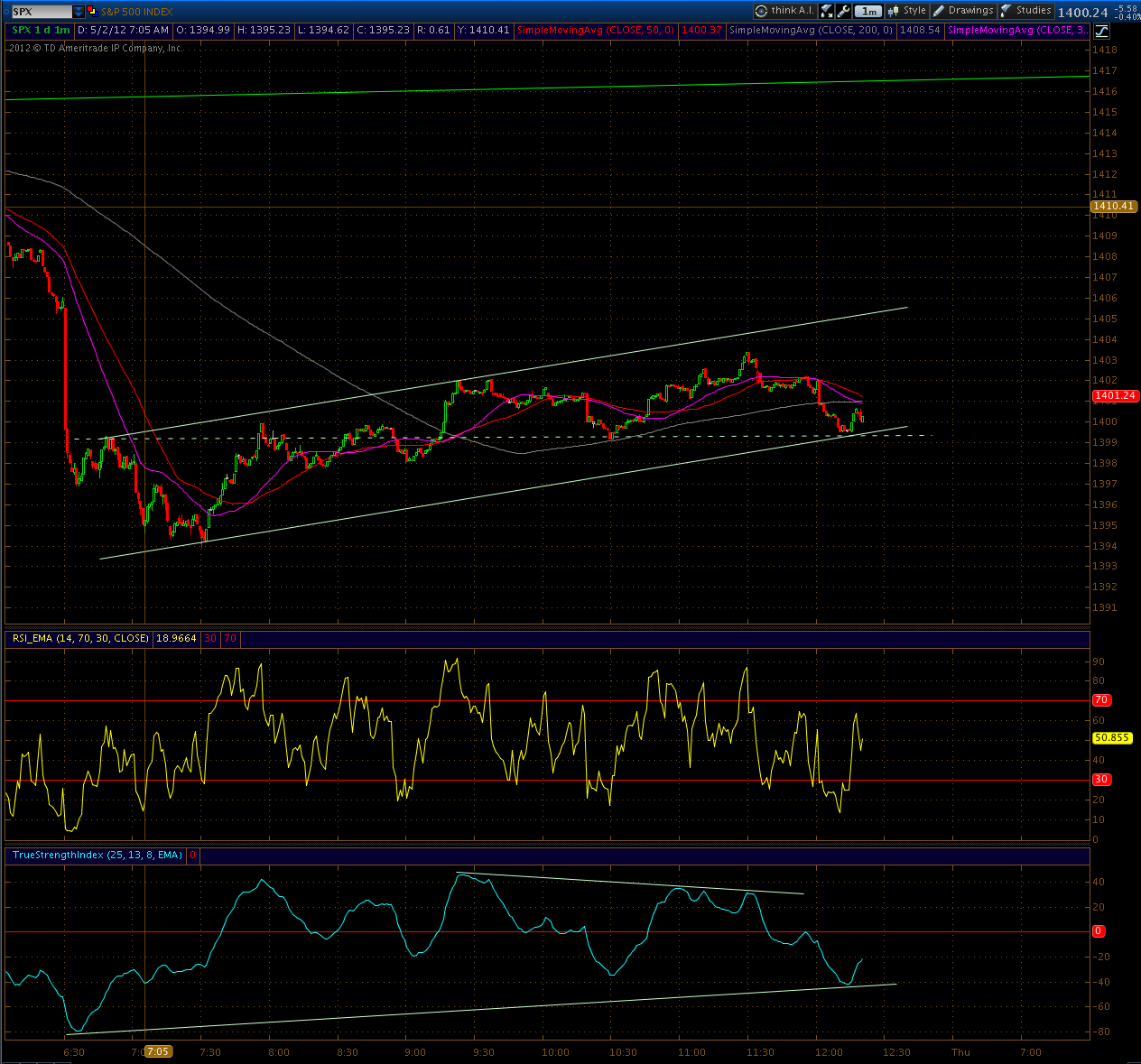This screenshot has height=1064, width=1141.
Task: Click the H: 1395.23 high value
Action: (x=264, y=30)
